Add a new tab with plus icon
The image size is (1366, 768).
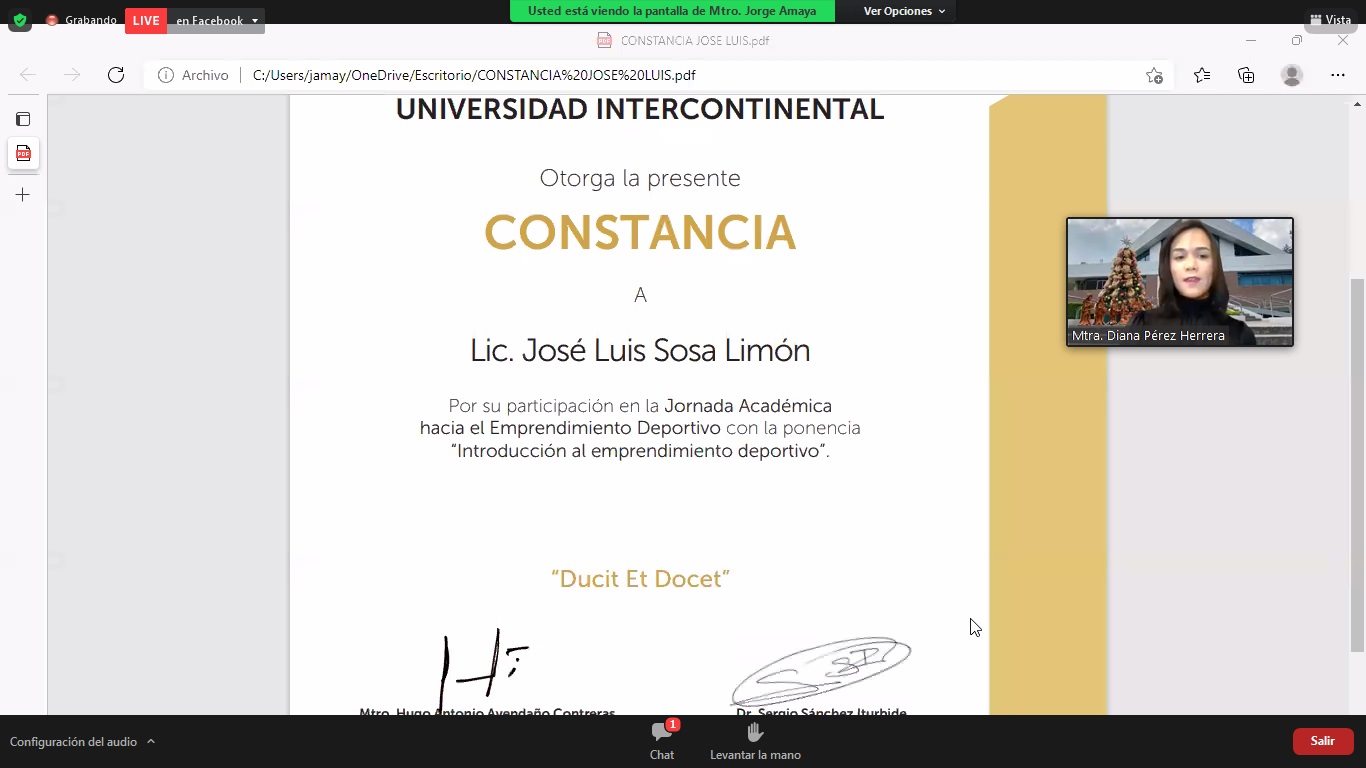23,195
